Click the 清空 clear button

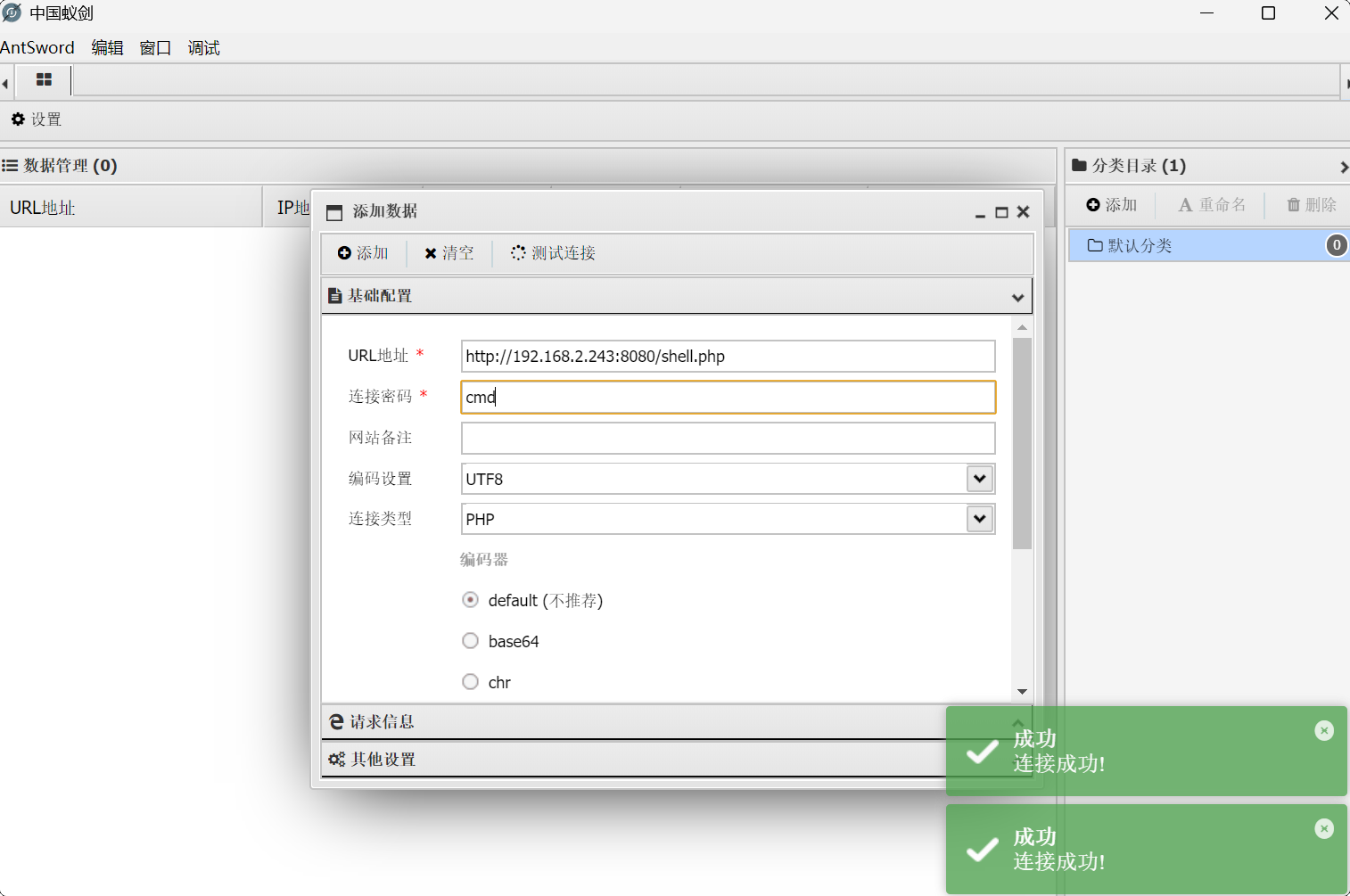click(449, 253)
